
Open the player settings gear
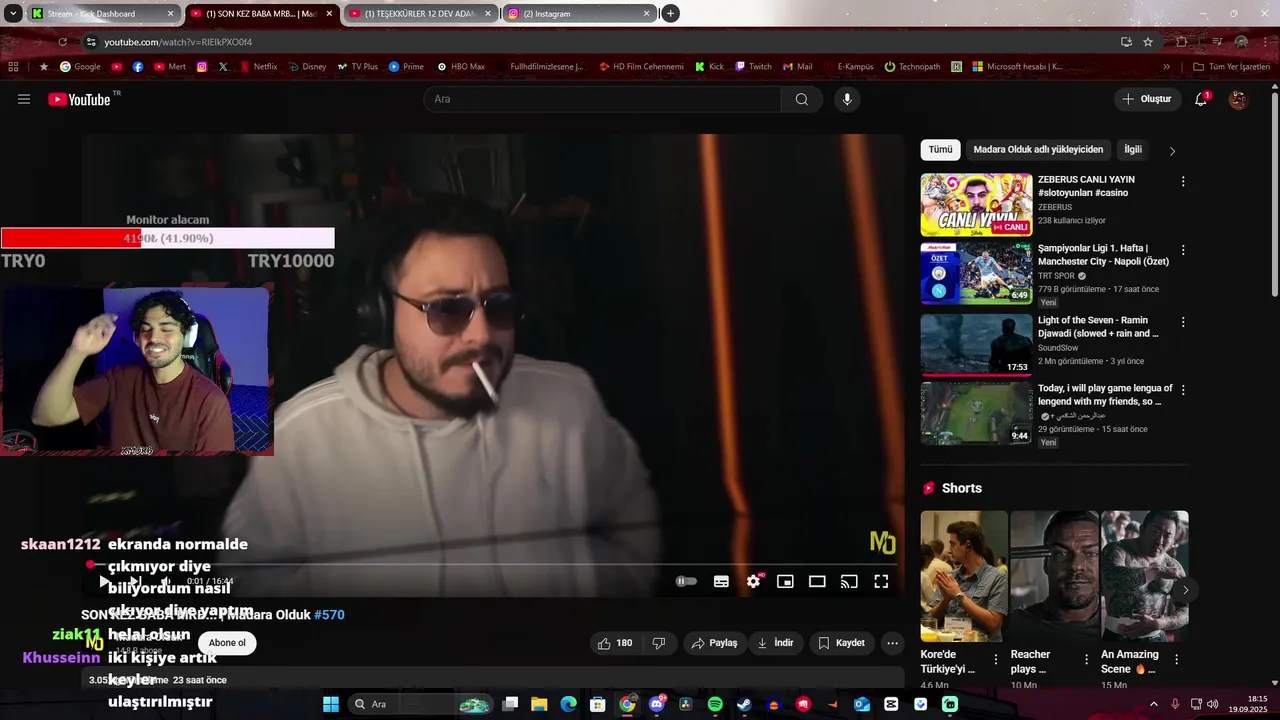(753, 581)
